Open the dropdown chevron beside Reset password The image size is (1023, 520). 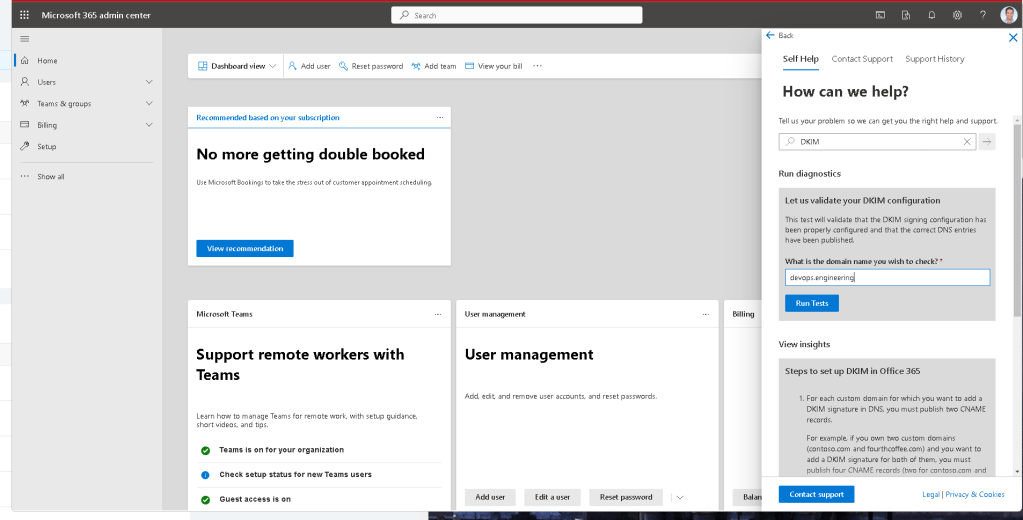[679, 498]
